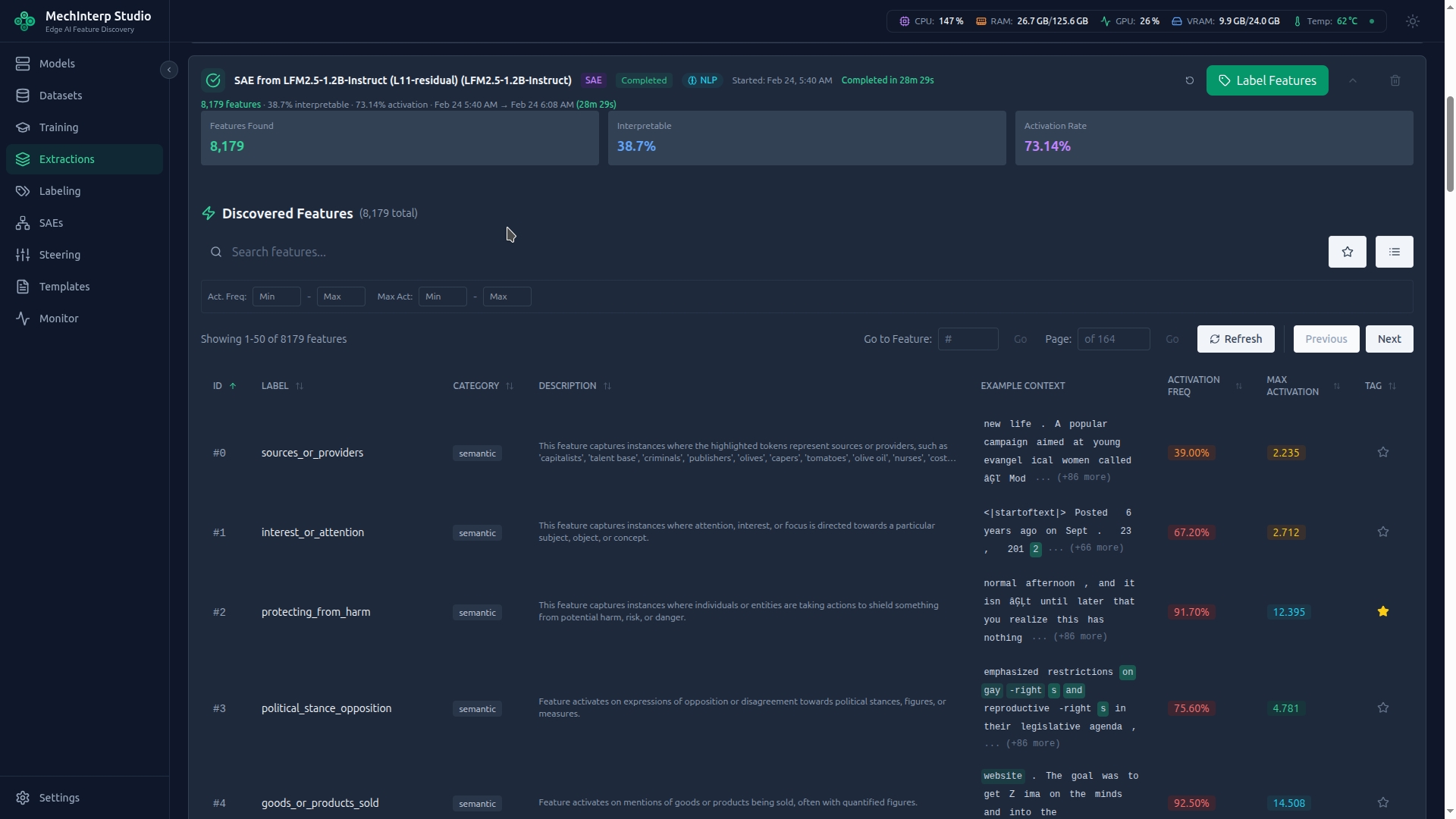
Task: Click the Max Act Min input
Action: point(442,297)
